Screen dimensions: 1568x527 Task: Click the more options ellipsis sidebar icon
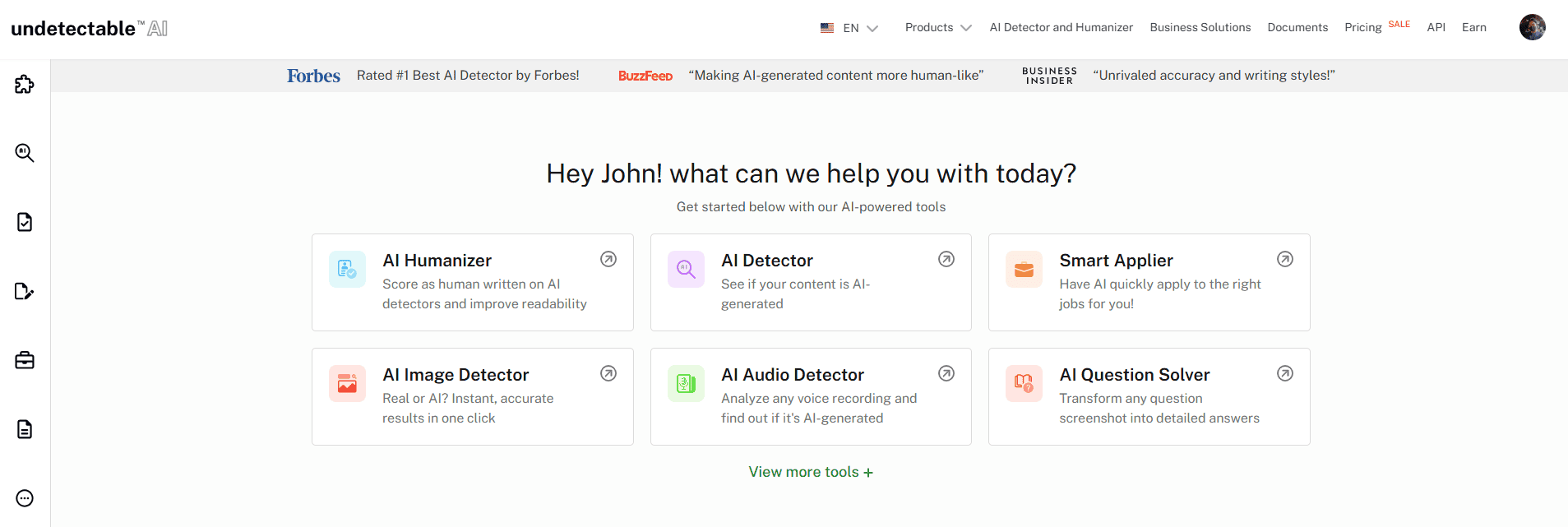[25, 498]
